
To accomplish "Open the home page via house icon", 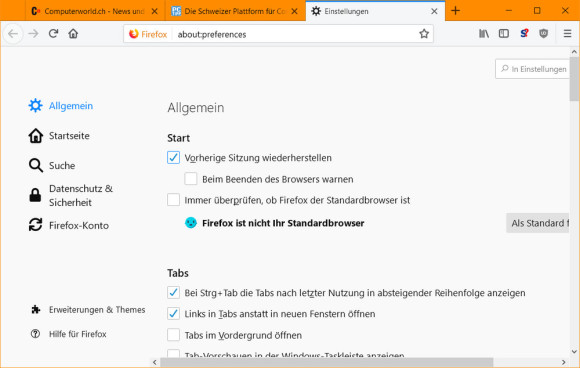I will tap(73, 34).
